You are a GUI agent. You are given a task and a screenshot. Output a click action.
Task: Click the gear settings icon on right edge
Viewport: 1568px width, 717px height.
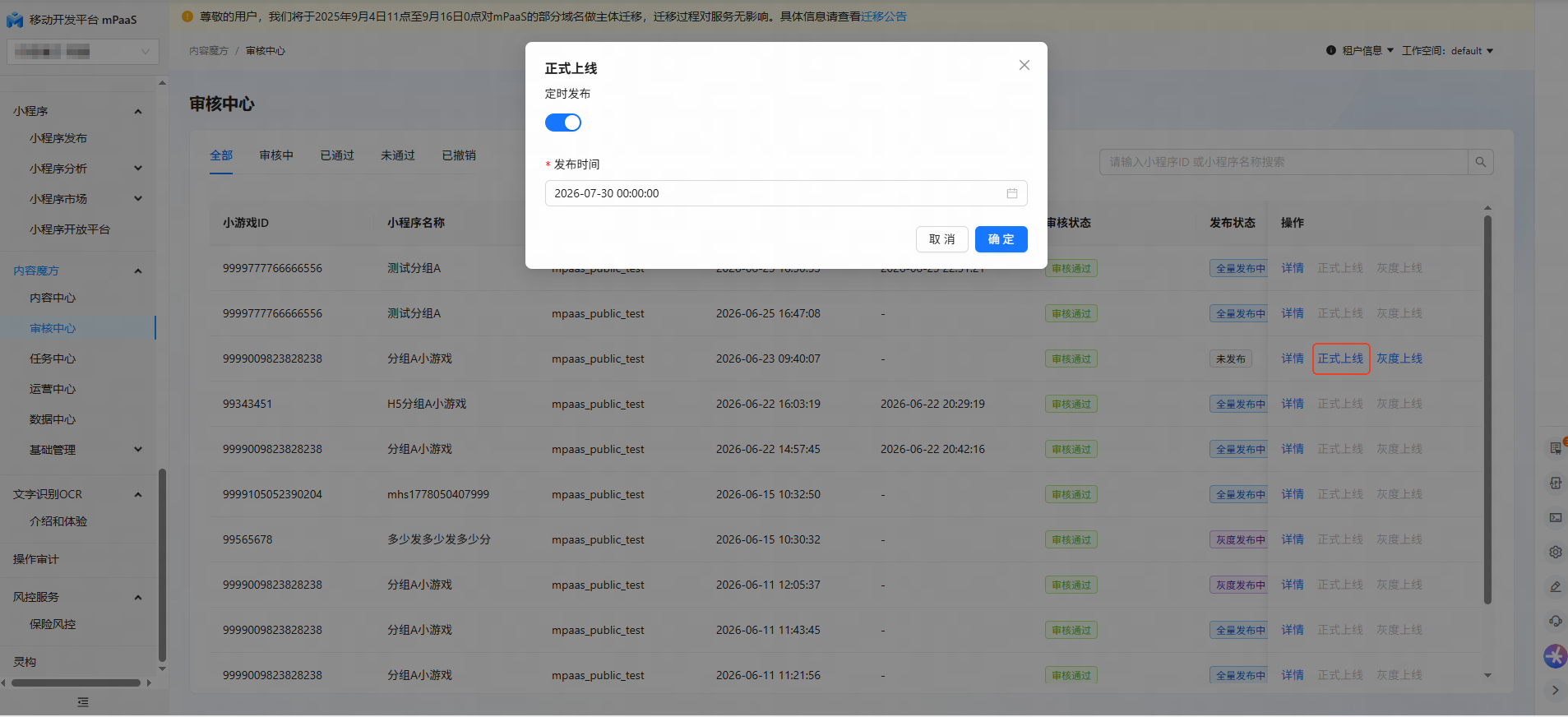click(1555, 552)
